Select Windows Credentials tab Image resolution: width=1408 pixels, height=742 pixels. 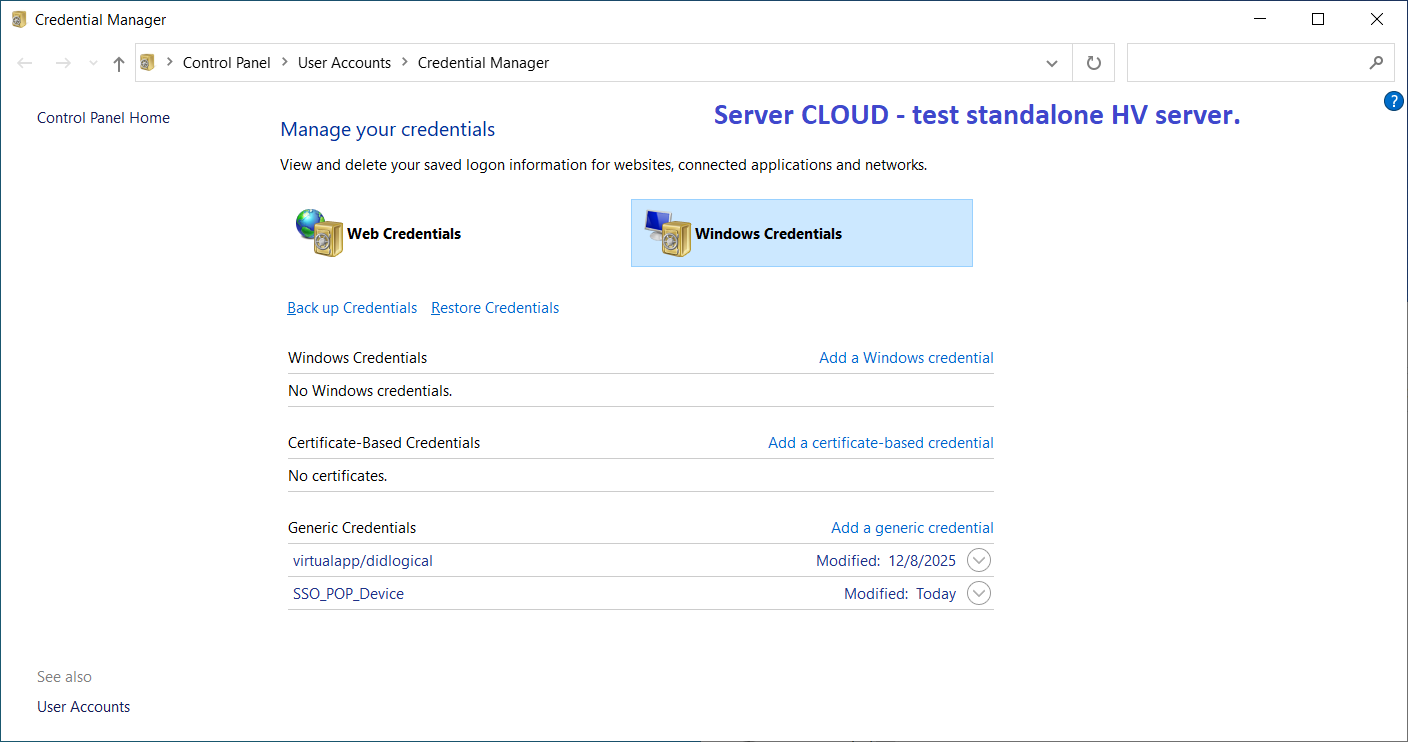[x=802, y=233]
